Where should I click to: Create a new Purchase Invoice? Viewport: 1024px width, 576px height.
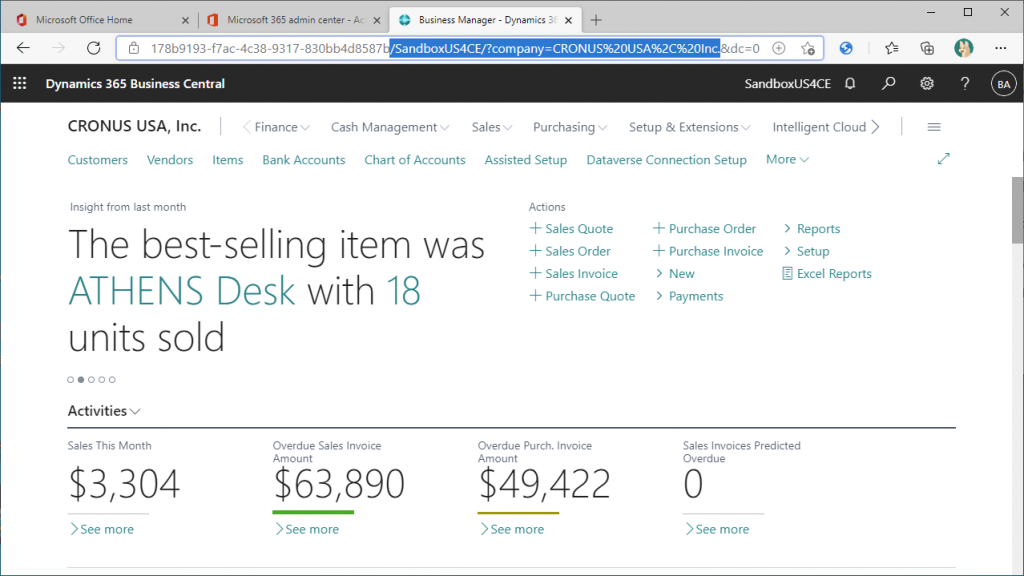708,251
